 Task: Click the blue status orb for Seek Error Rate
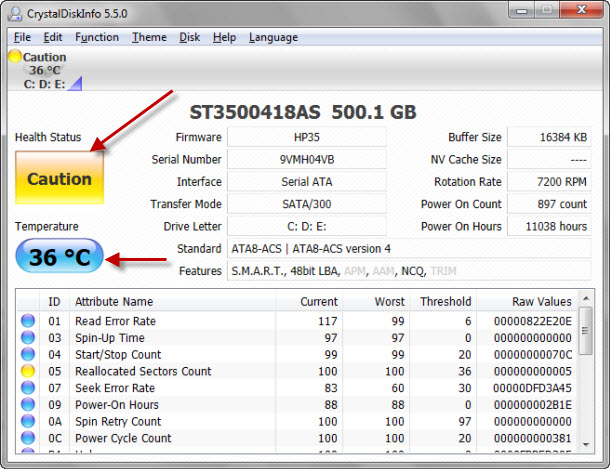click(x=28, y=388)
